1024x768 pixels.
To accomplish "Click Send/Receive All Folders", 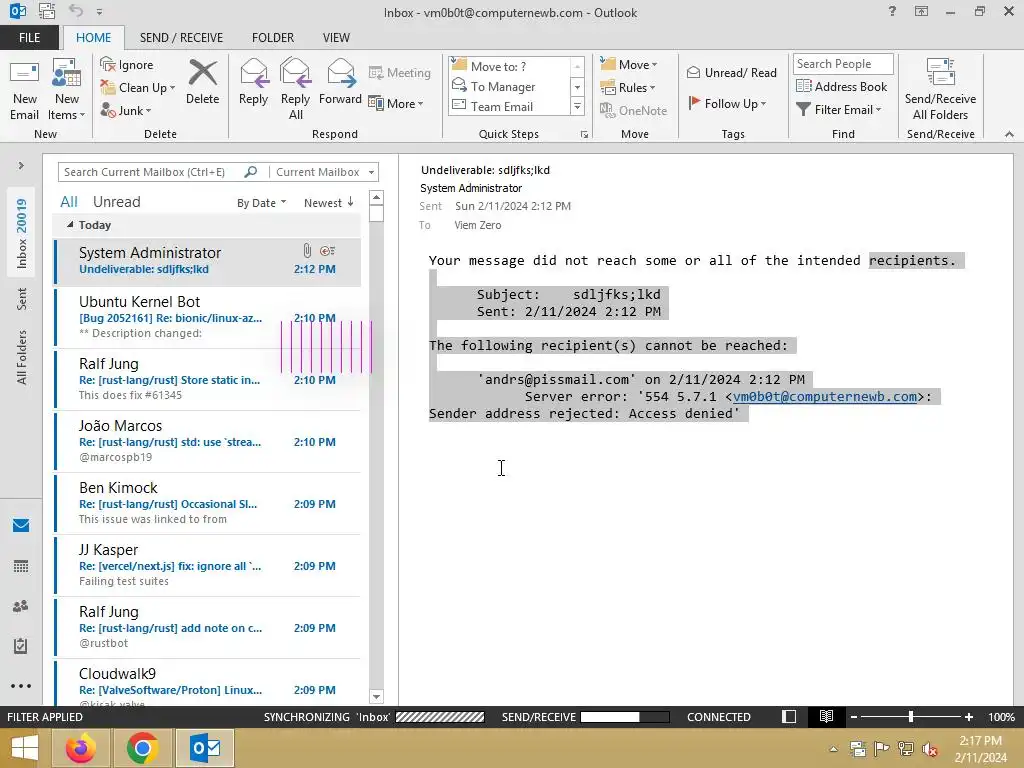I will pyautogui.click(x=940, y=90).
